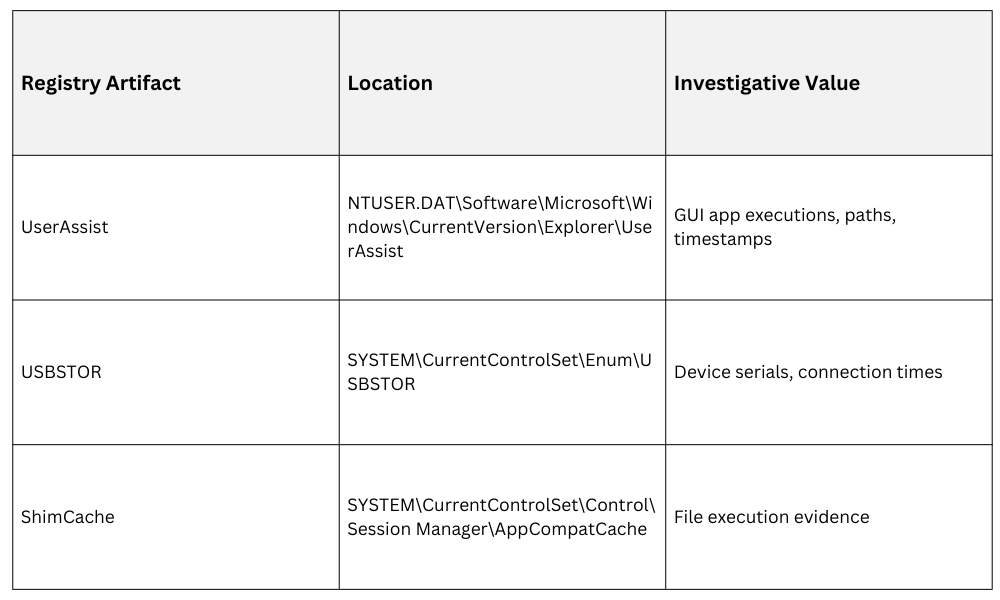Click the 'Registry Artifact' column header
The width and height of the screenshot is (1000, 600).
pos(101,83)
